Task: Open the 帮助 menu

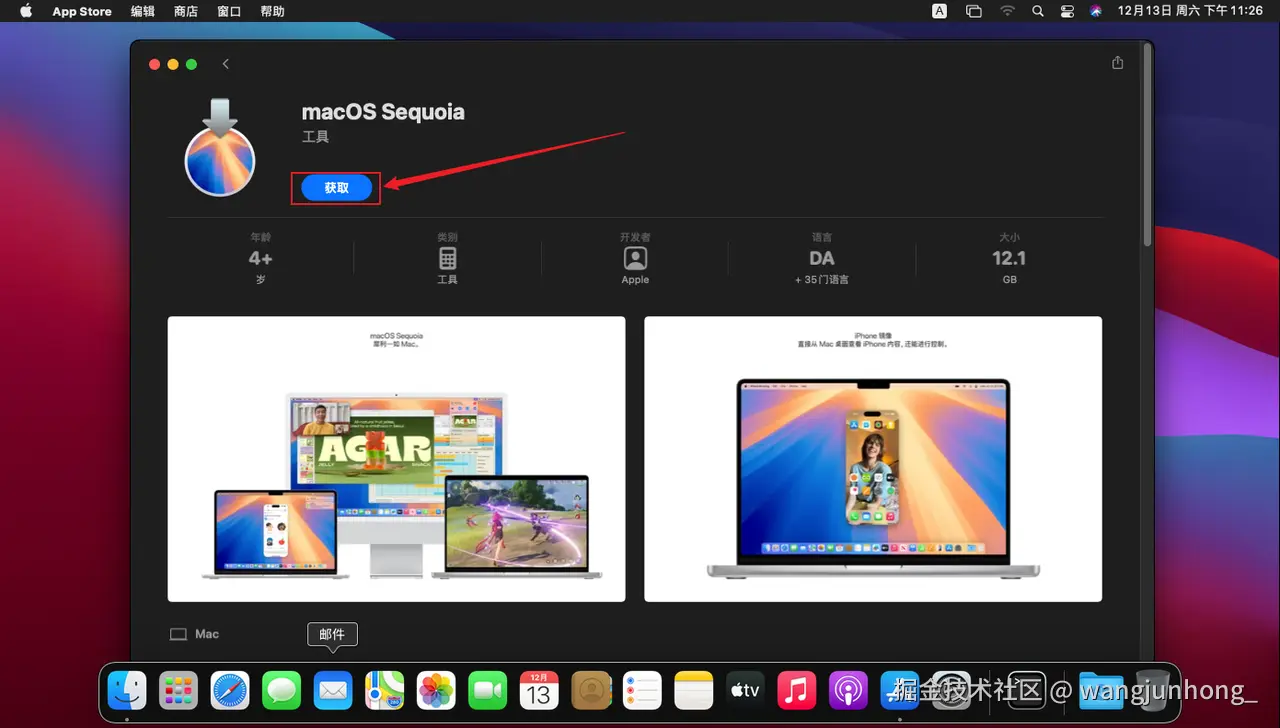Action: [x=272, y=11]
